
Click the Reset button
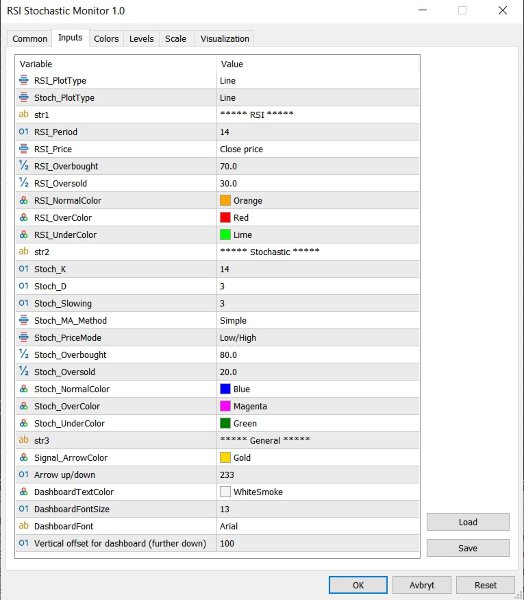tap(485, 585)
